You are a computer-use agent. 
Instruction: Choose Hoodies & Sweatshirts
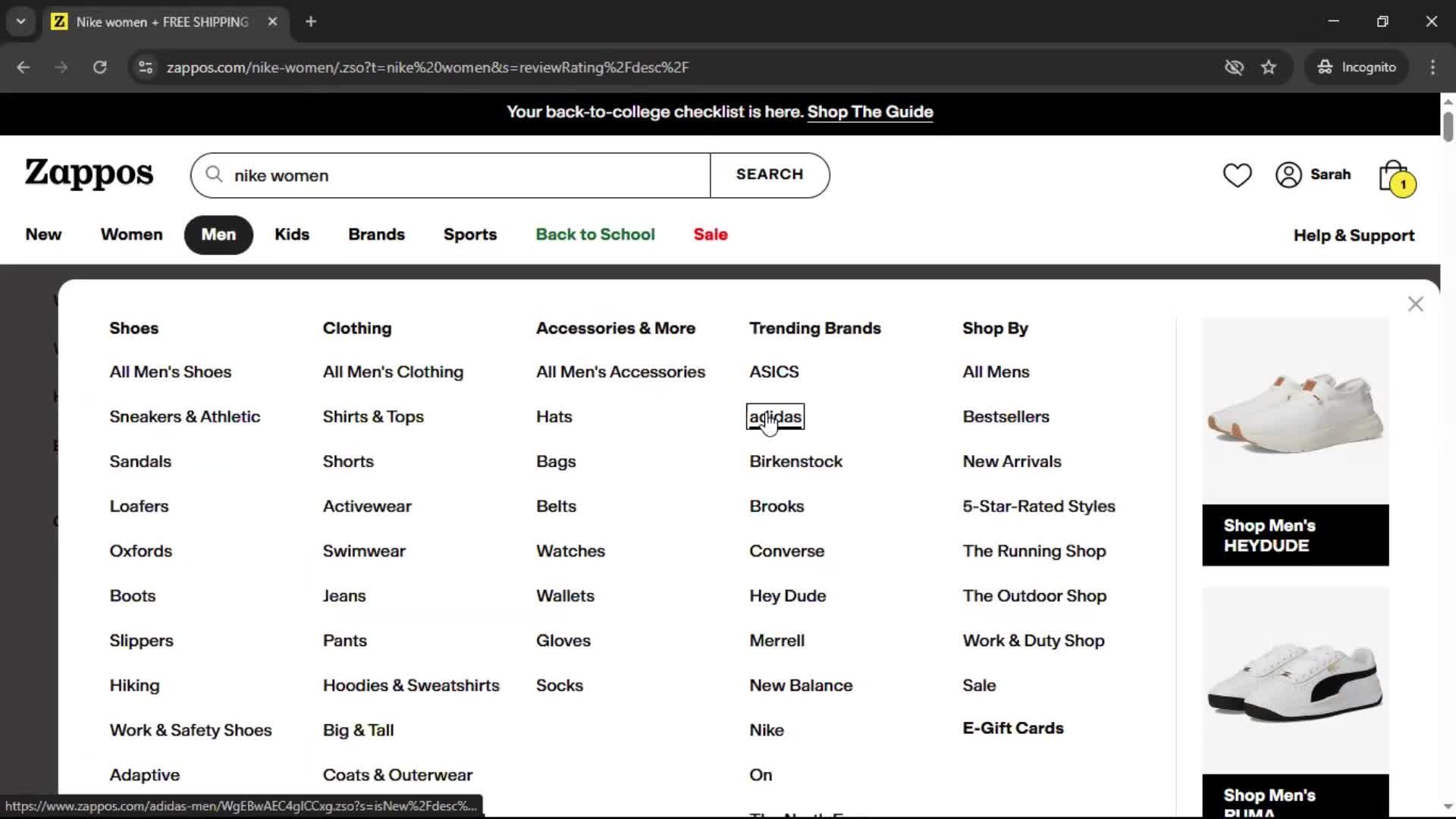[411, 685]
